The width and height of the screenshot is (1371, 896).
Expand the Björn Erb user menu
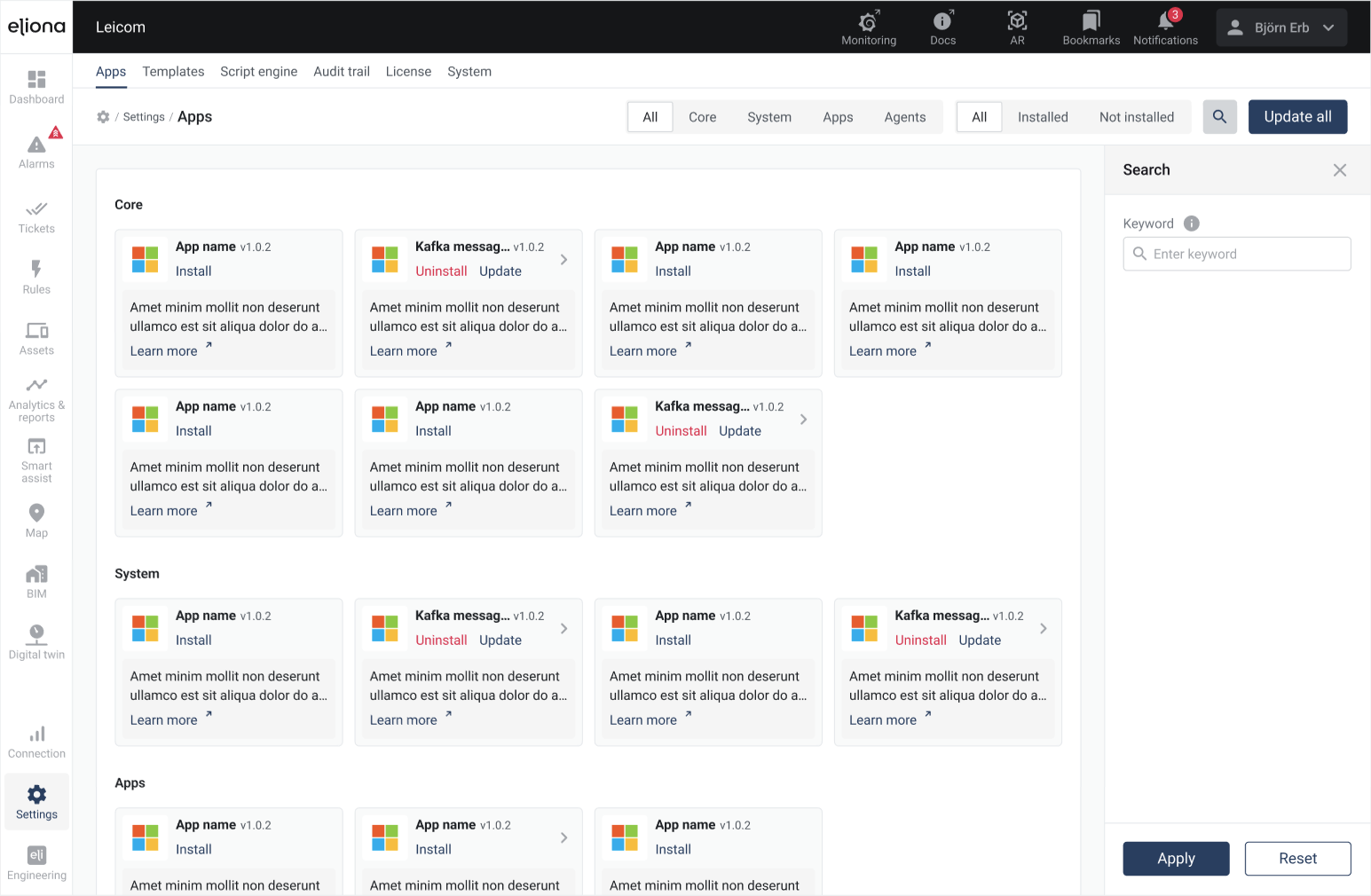click(x=1280, y=28)
